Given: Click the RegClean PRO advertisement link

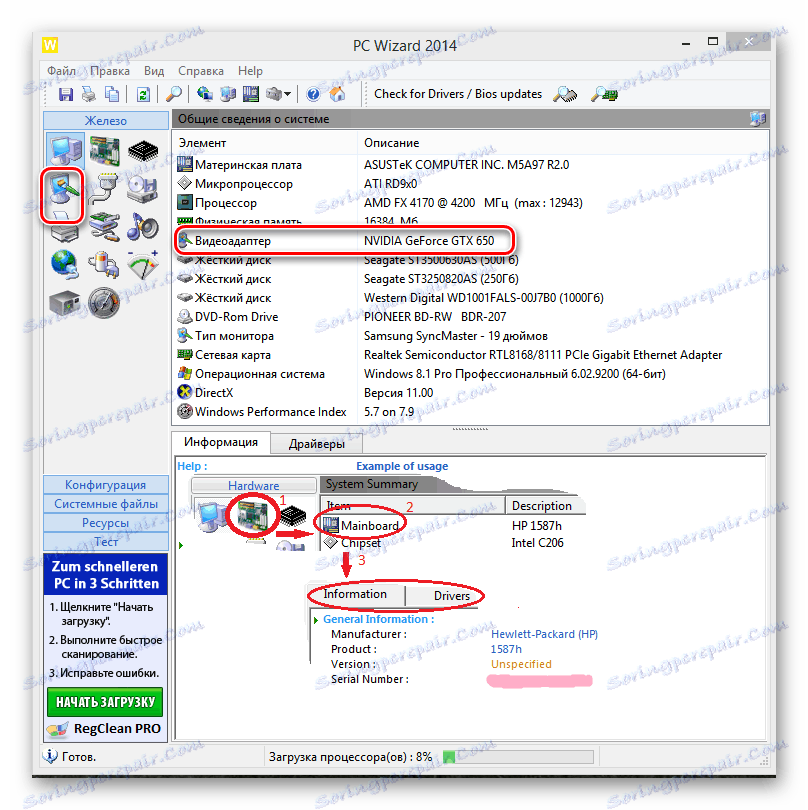Looking at the screenshot, I should coord(105,728).
